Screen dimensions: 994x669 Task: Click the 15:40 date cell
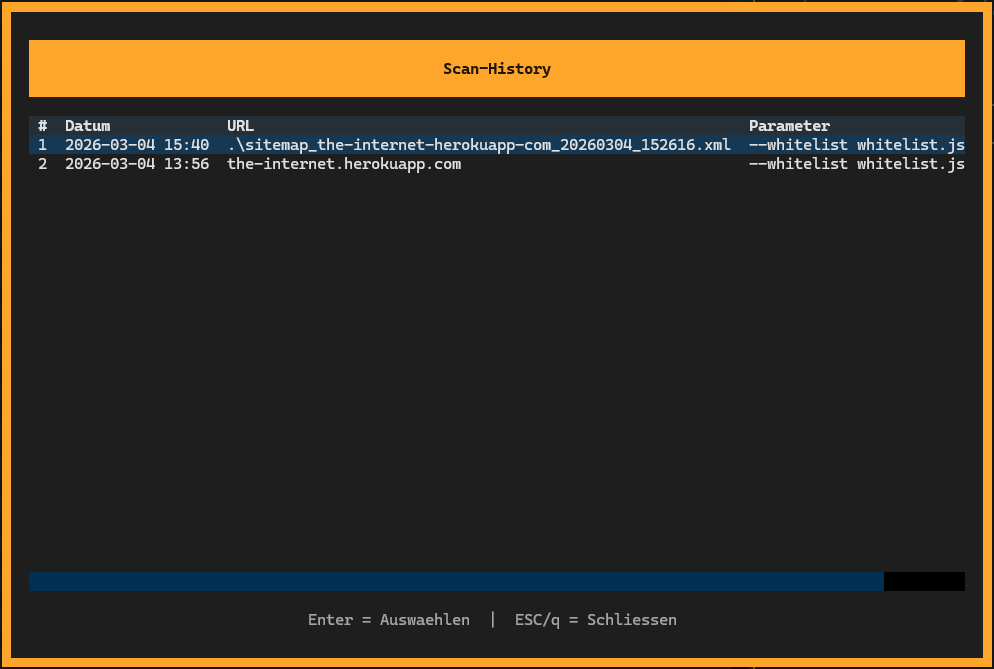click(137, 145)
